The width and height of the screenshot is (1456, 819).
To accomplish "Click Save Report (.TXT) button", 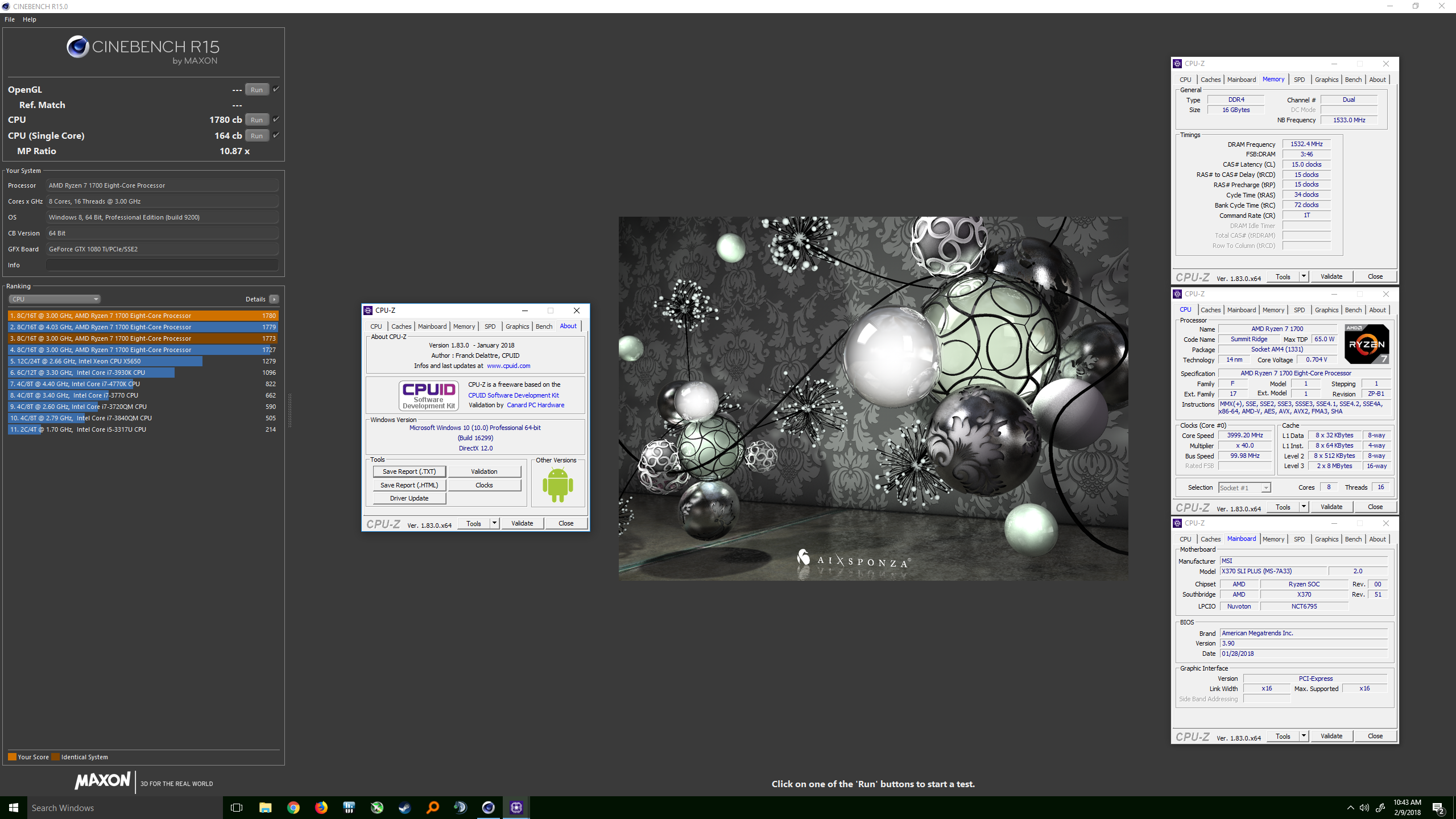I will (x=409, y=471).
